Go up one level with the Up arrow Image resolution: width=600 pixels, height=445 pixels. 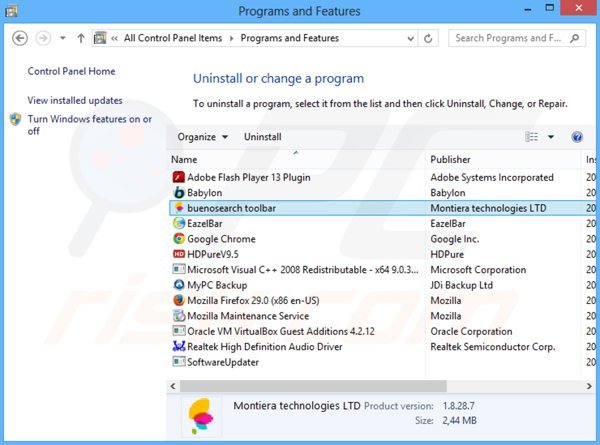pyautogui.click(x=81, y=38)
